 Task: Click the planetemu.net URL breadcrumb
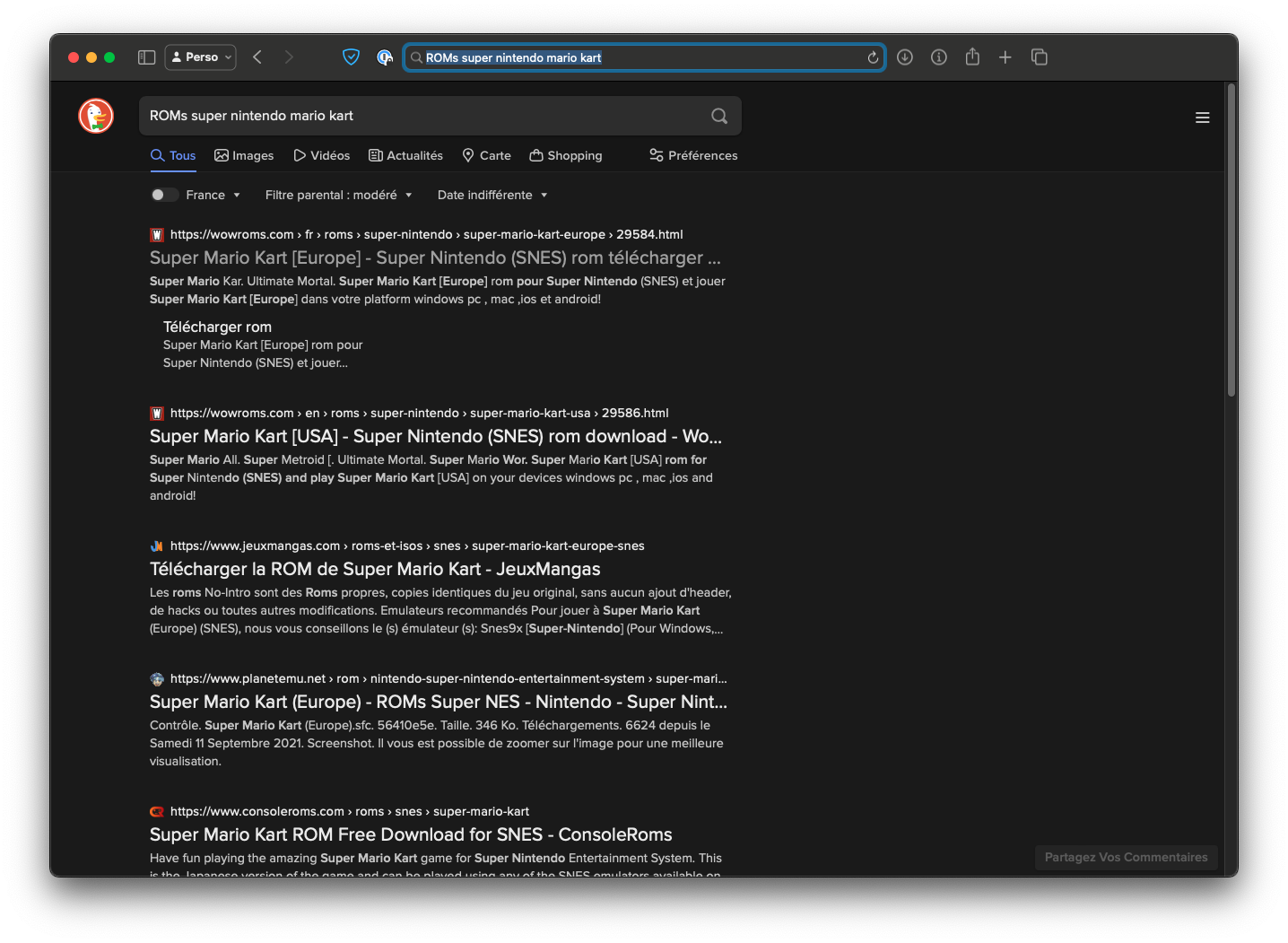point(448,678)
